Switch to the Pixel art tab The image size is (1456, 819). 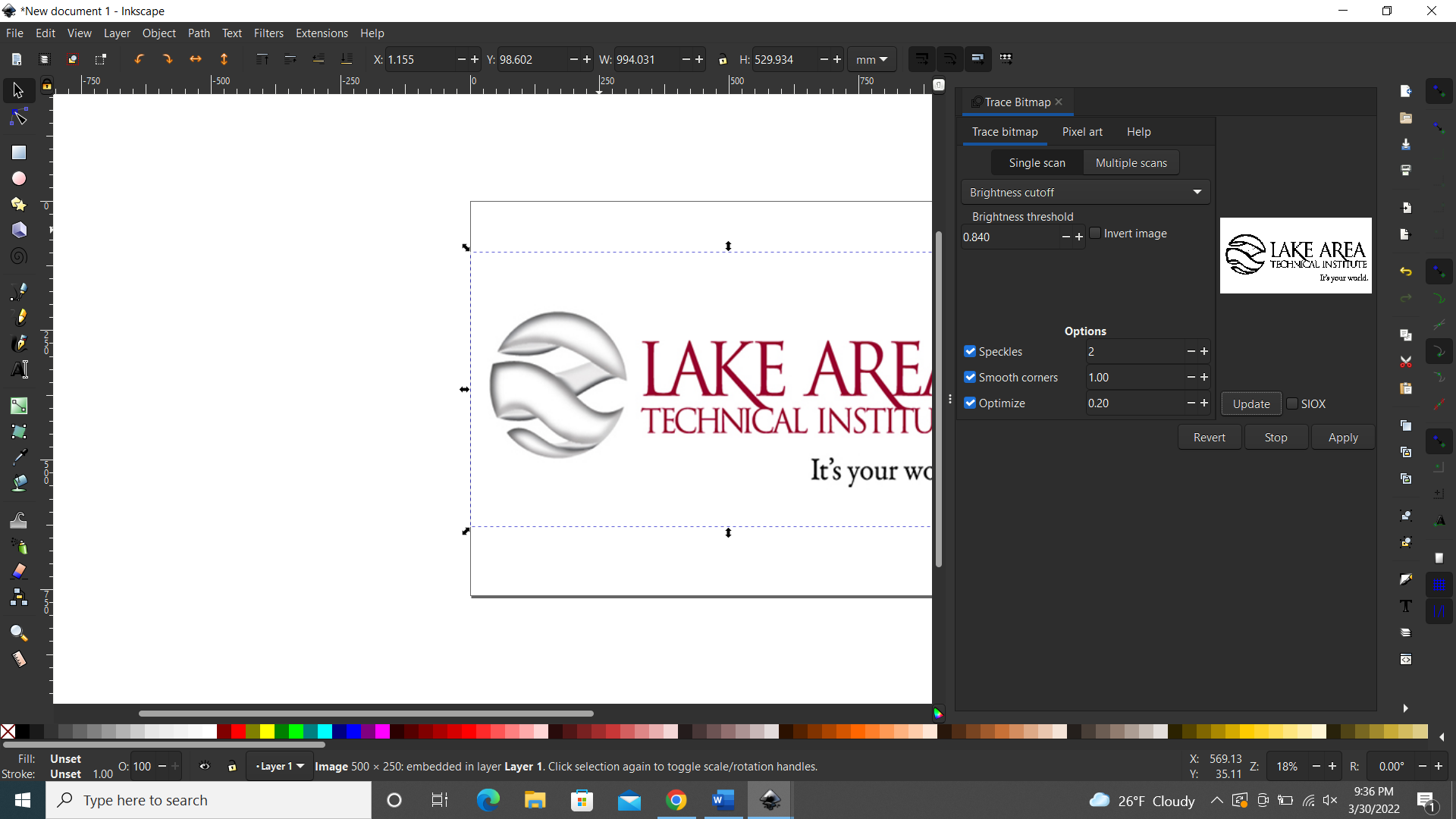coord(1083,131)
